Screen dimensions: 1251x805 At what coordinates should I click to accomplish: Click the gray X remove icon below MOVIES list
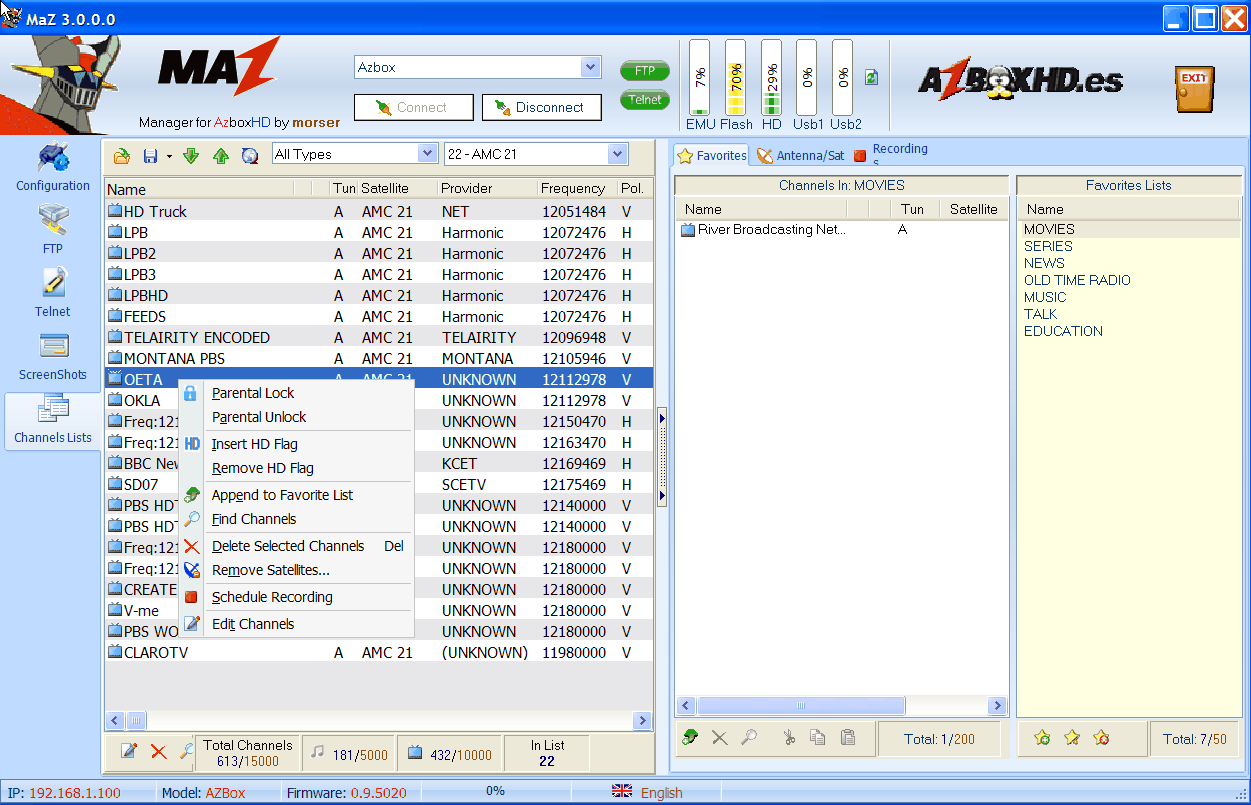coord(719,738)
